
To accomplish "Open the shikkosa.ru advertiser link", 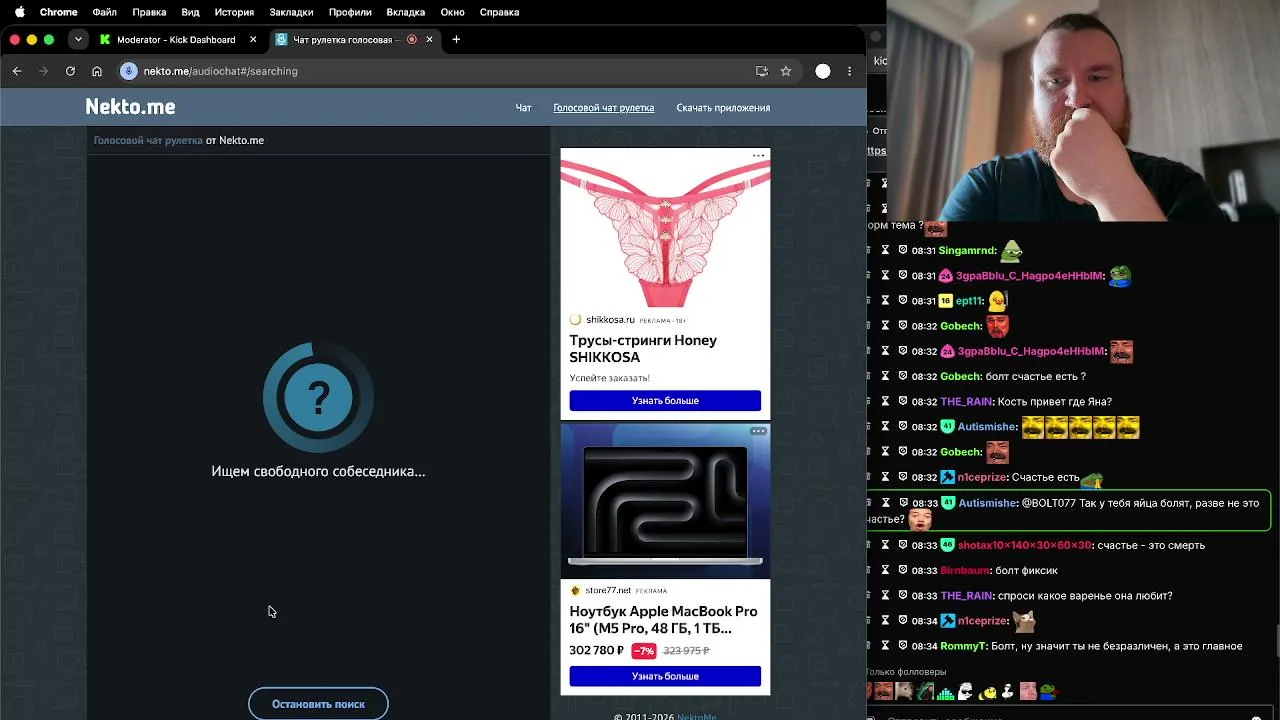I will click(610, 320).
